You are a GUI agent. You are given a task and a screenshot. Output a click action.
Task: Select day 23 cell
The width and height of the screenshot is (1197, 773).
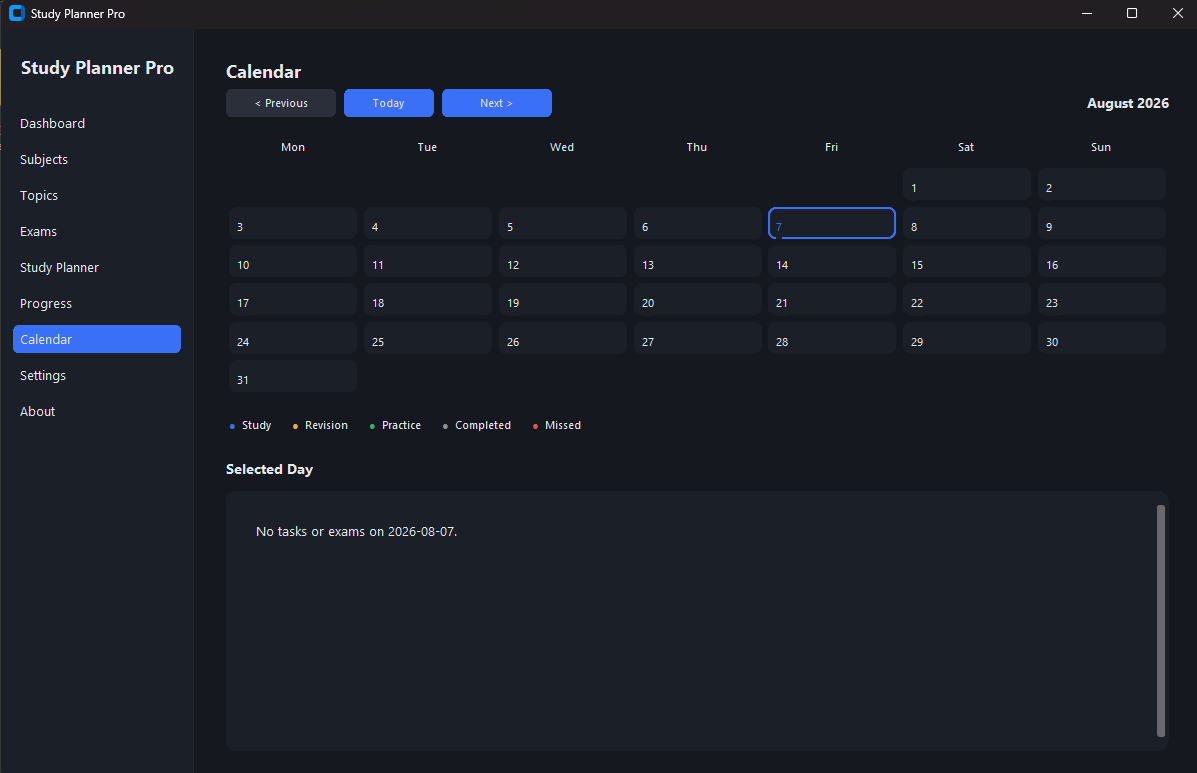tap(1102, 300)
